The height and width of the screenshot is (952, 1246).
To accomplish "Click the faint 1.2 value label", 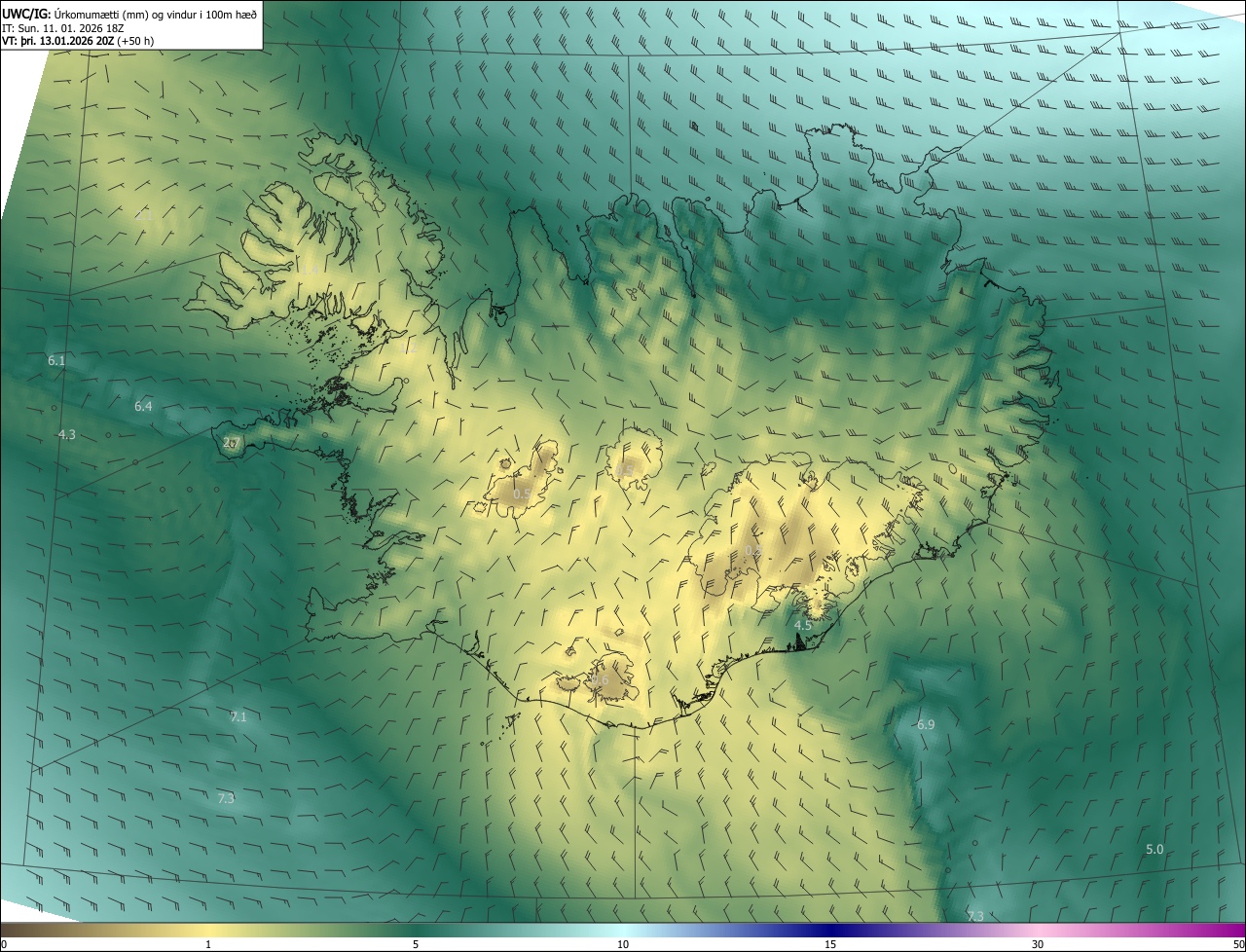I will 410,348.
